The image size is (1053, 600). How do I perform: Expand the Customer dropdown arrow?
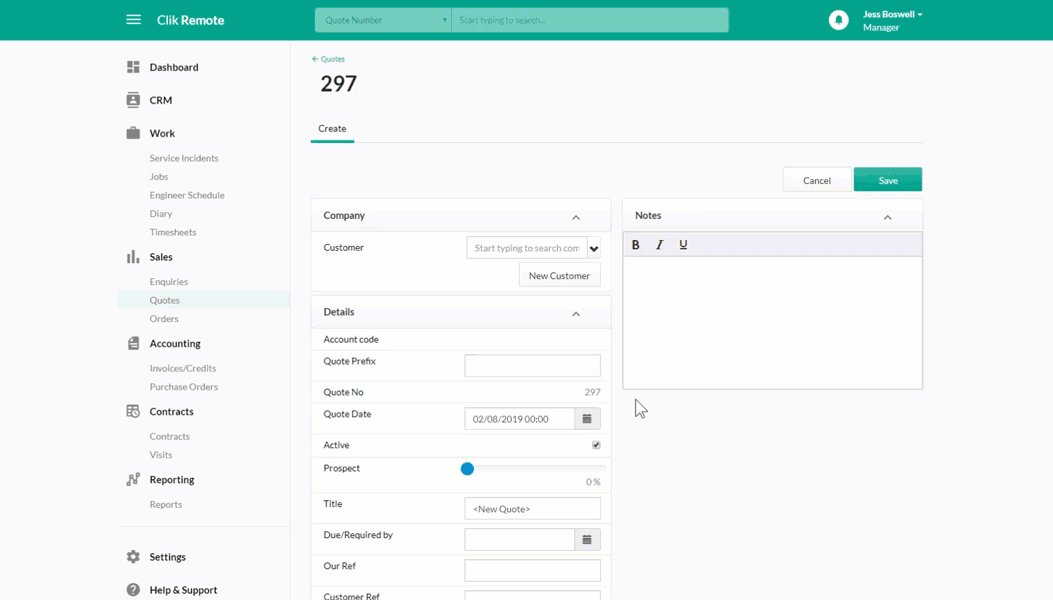tap(594, 249)
